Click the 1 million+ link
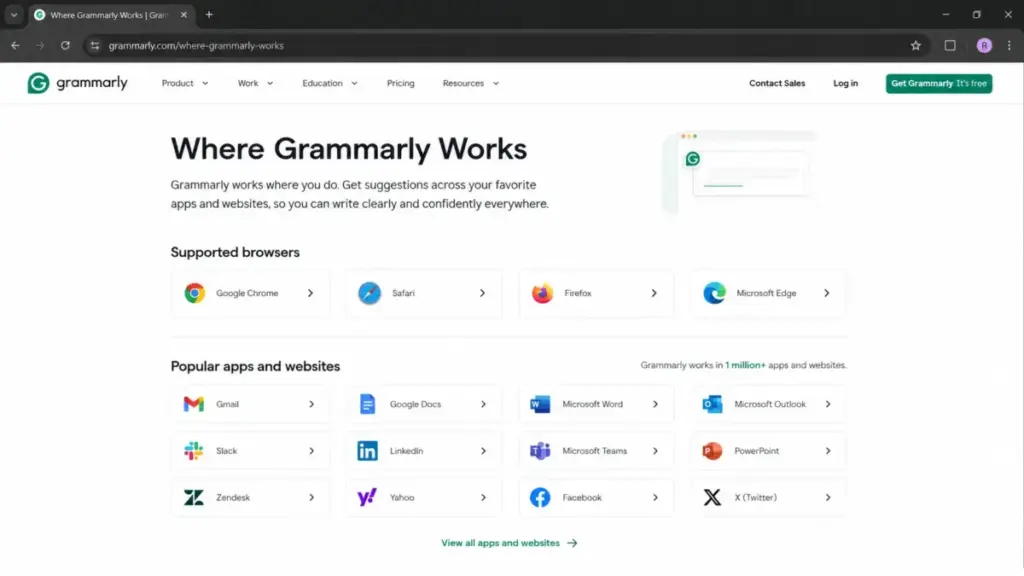The height and width of the screenshot is (576, 1024). click(x=744, y=365)
